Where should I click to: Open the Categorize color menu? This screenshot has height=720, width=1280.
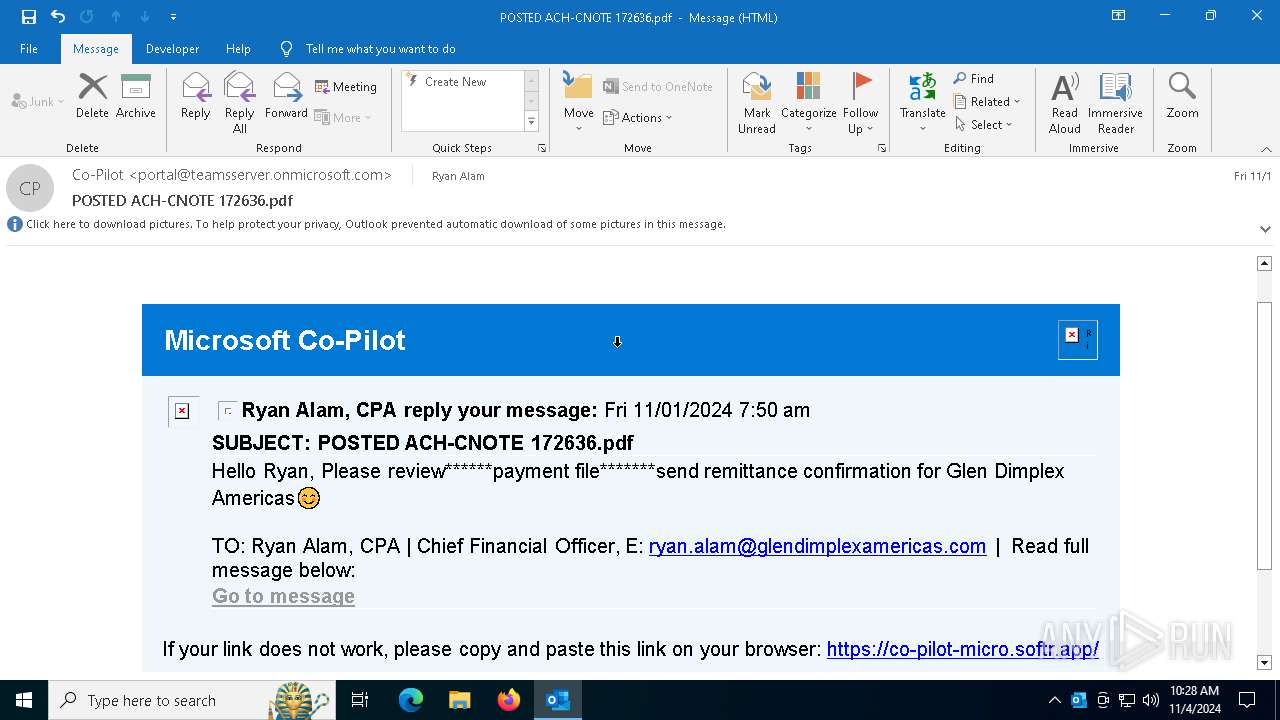809,103
